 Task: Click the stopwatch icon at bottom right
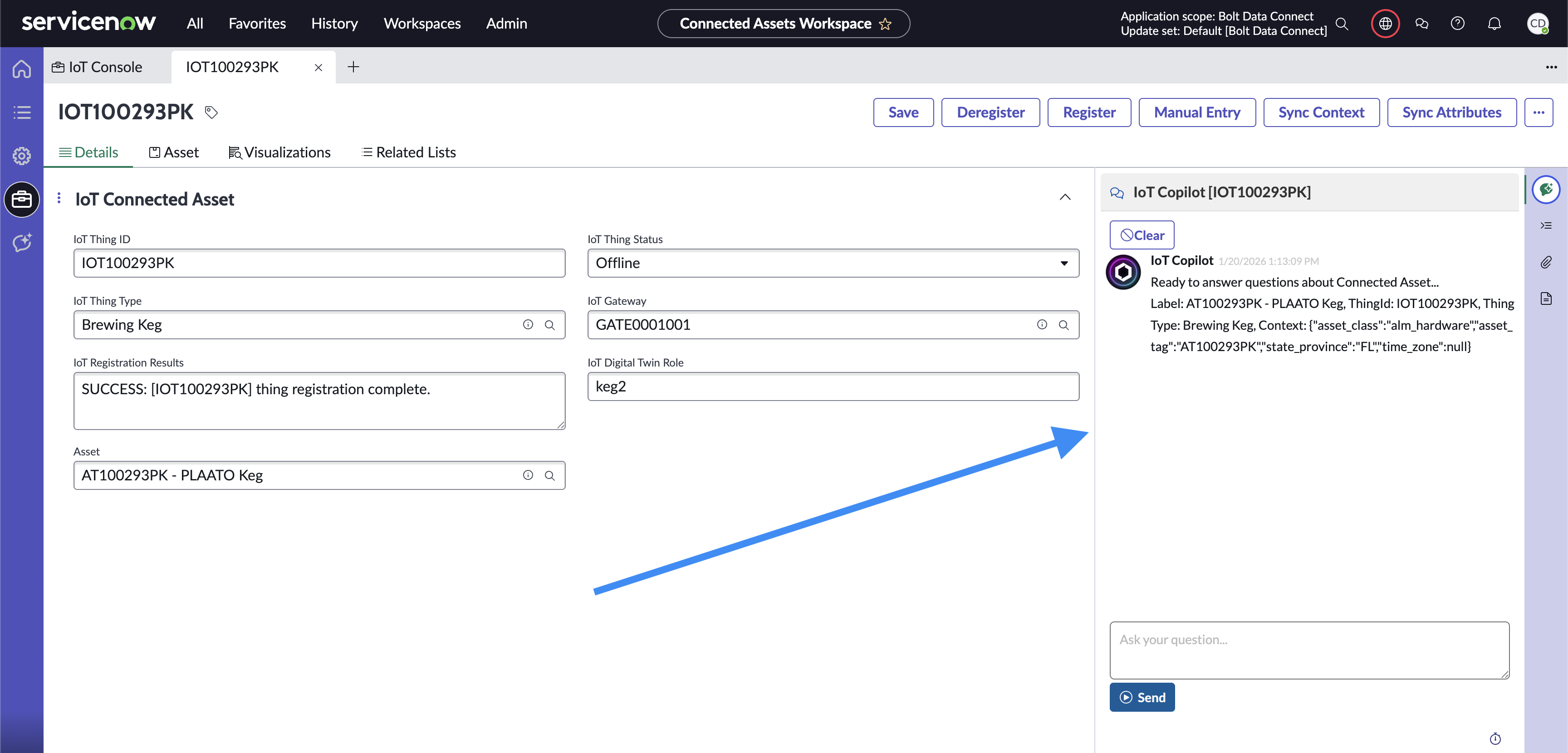(x=1495, y=739)
